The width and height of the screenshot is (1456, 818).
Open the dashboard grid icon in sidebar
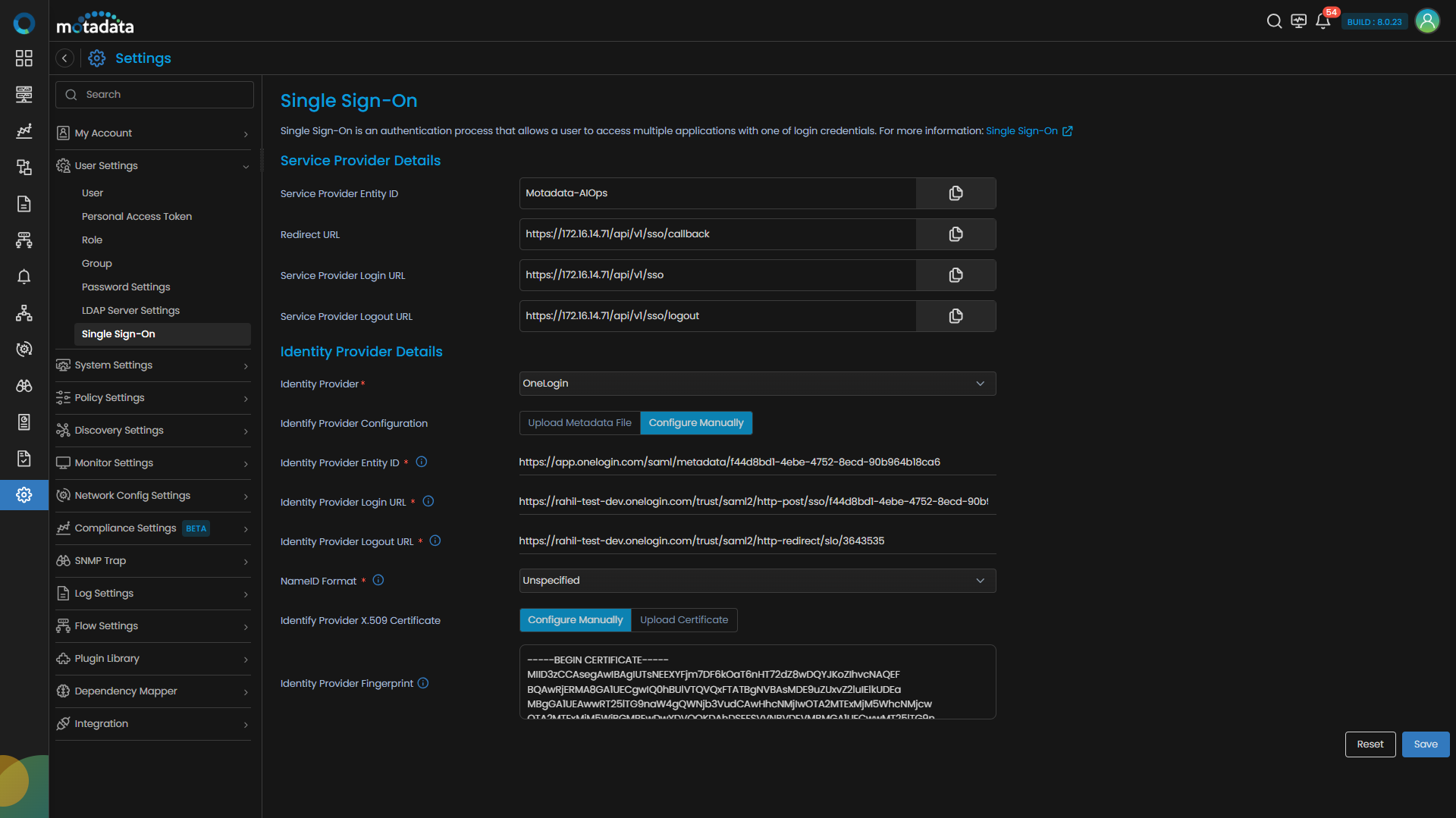click(x=24, y=58)
